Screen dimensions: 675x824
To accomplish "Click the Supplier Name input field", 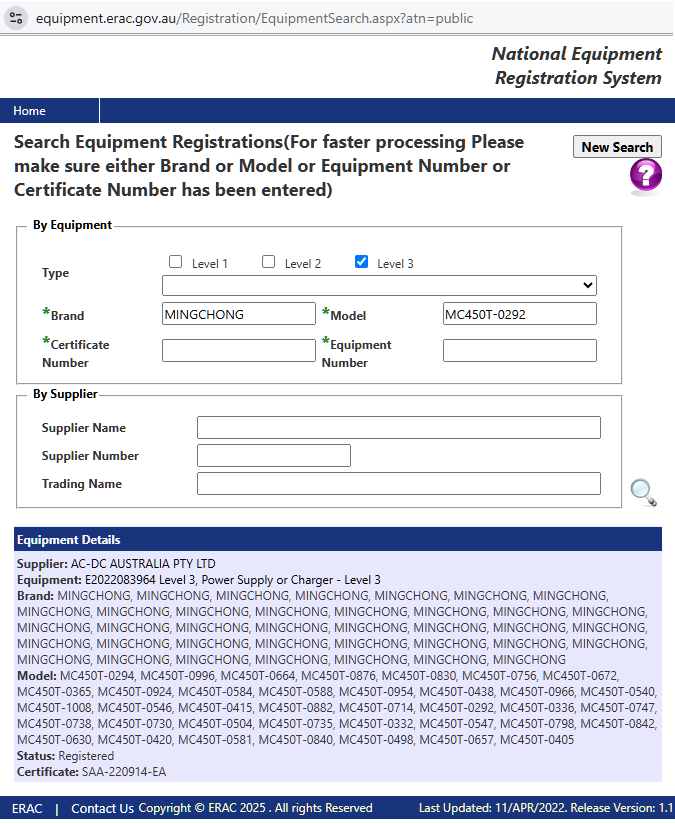I will click(398, 427).
